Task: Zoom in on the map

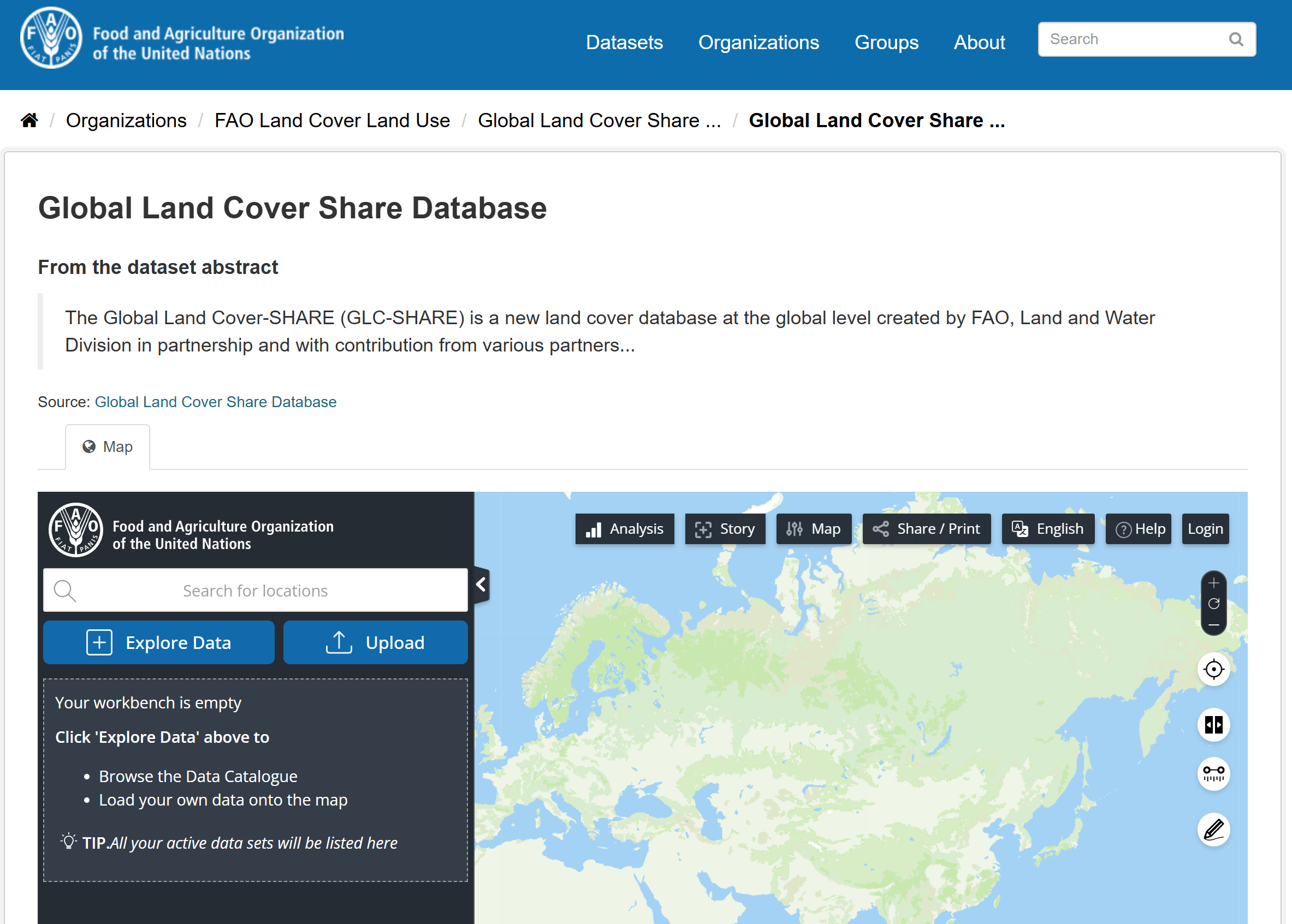Action: pyautogui.click(x=1213, y=583)
